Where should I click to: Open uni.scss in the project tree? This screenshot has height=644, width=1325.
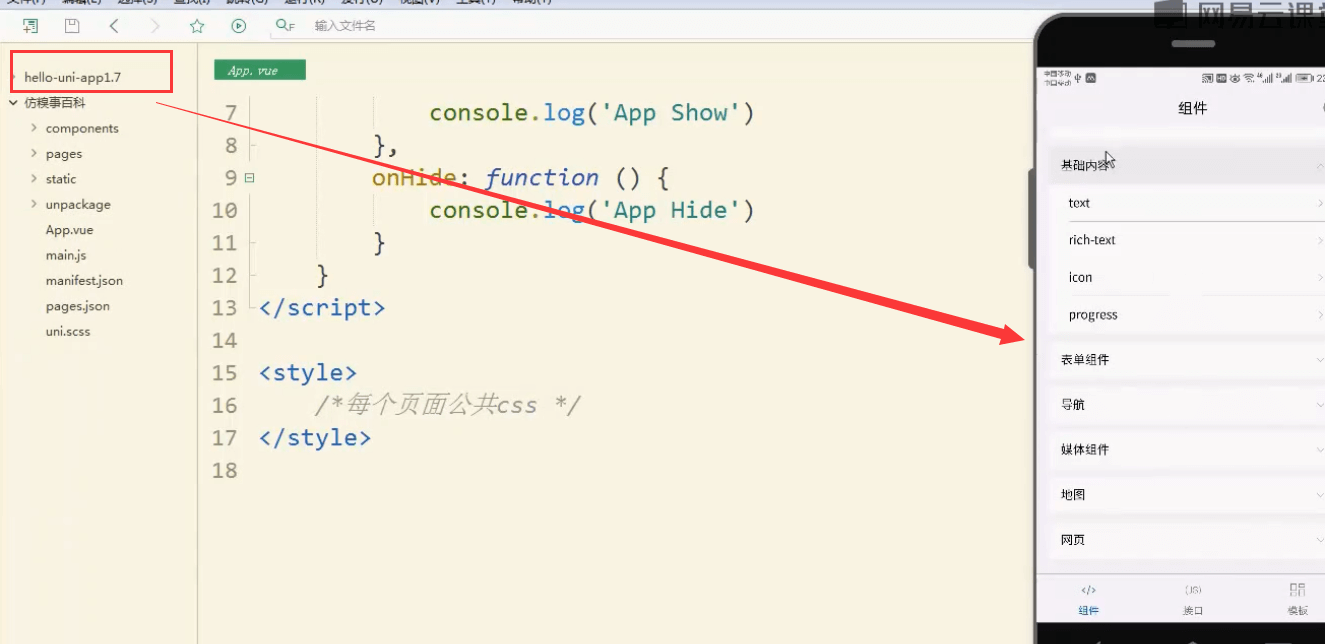point(68,331)
